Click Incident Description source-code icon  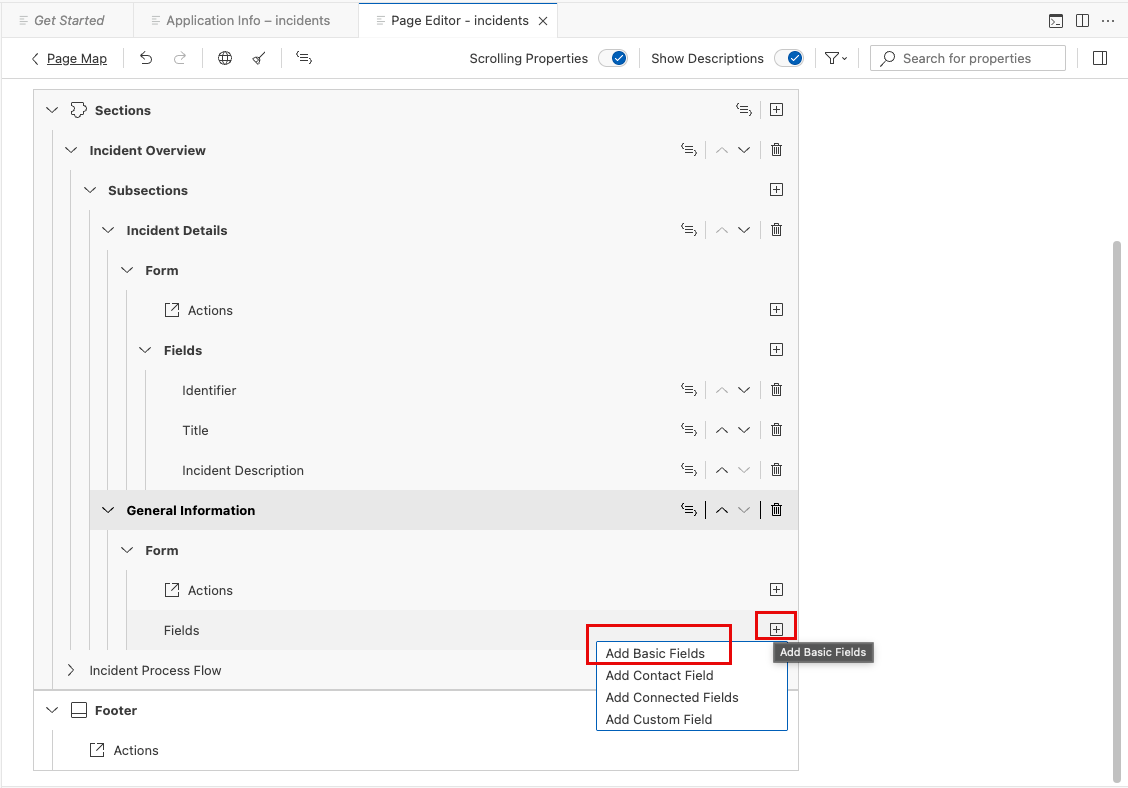[x=689, y=470]
